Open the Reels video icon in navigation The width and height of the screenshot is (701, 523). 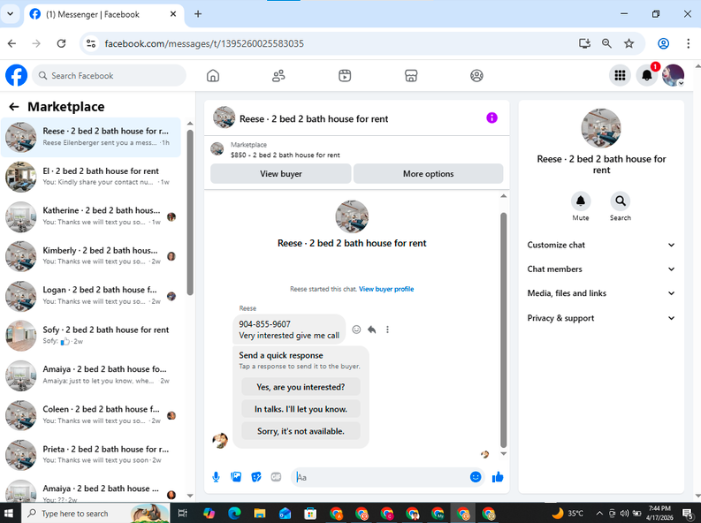pos(344,76)
